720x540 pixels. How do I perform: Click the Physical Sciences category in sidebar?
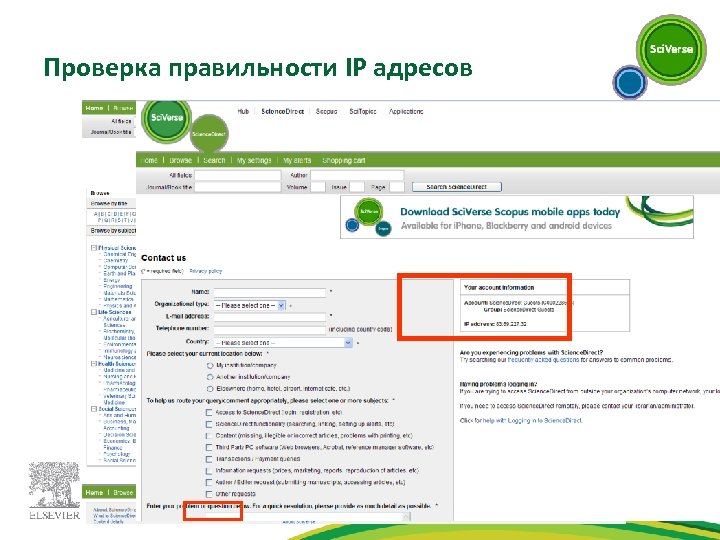click(117, 248)
